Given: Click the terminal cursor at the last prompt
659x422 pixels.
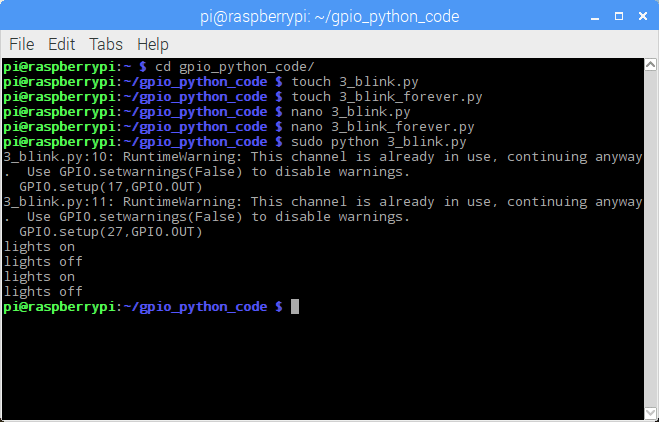Looking at the screenshot, I should click(x=295, y=306).
